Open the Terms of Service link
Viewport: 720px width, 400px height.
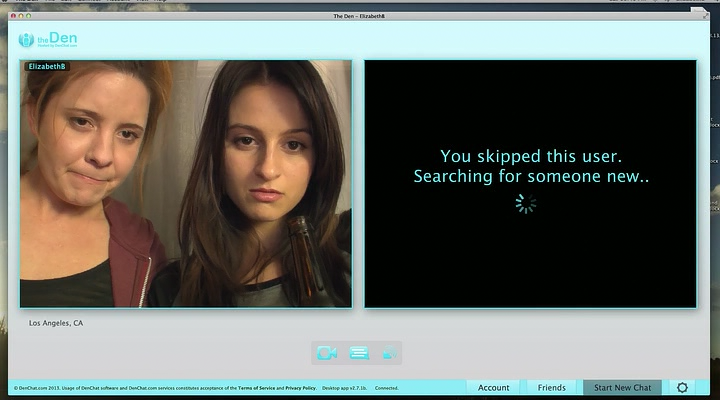[x=258, y=387]
